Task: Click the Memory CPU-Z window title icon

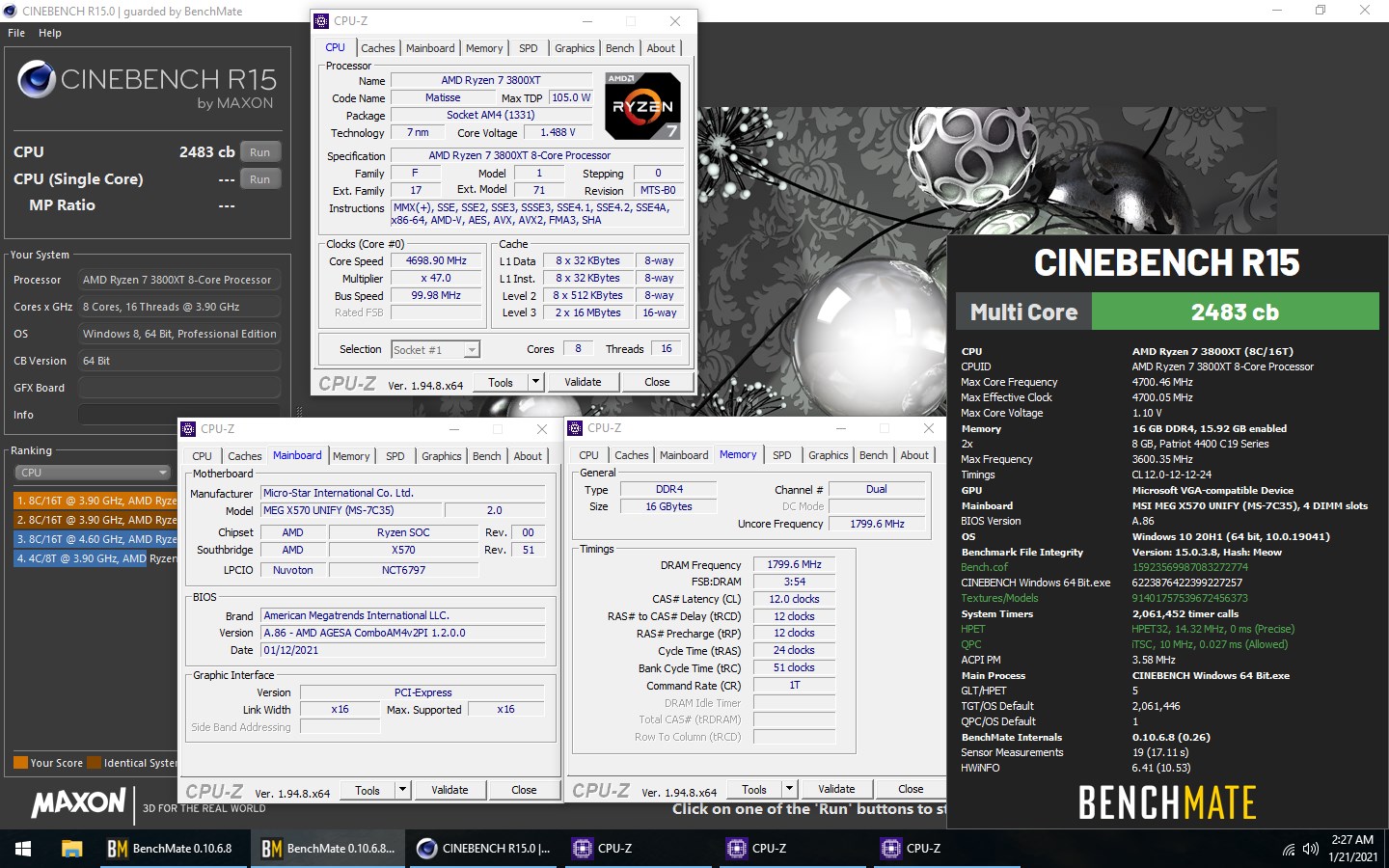Action: (x=576, y=428)
